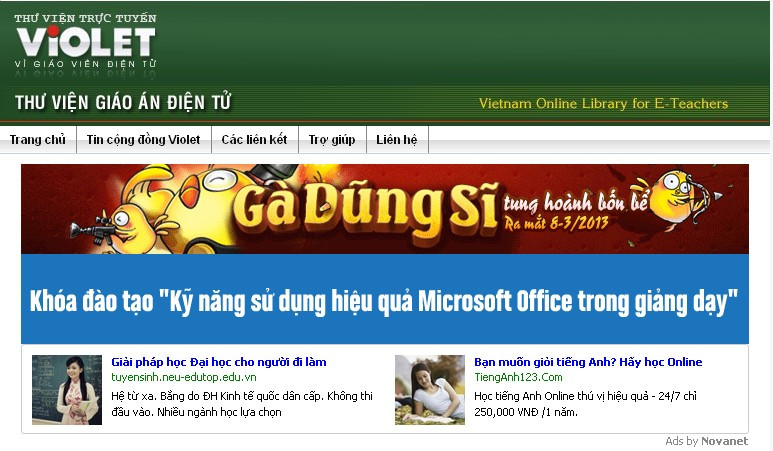Viewport: 773px width, 451px height.
Task: Click the "THƯ VIỆN GIÁO ÁN ĐIỆN TỬ" heading
Action: pos(123,103)
